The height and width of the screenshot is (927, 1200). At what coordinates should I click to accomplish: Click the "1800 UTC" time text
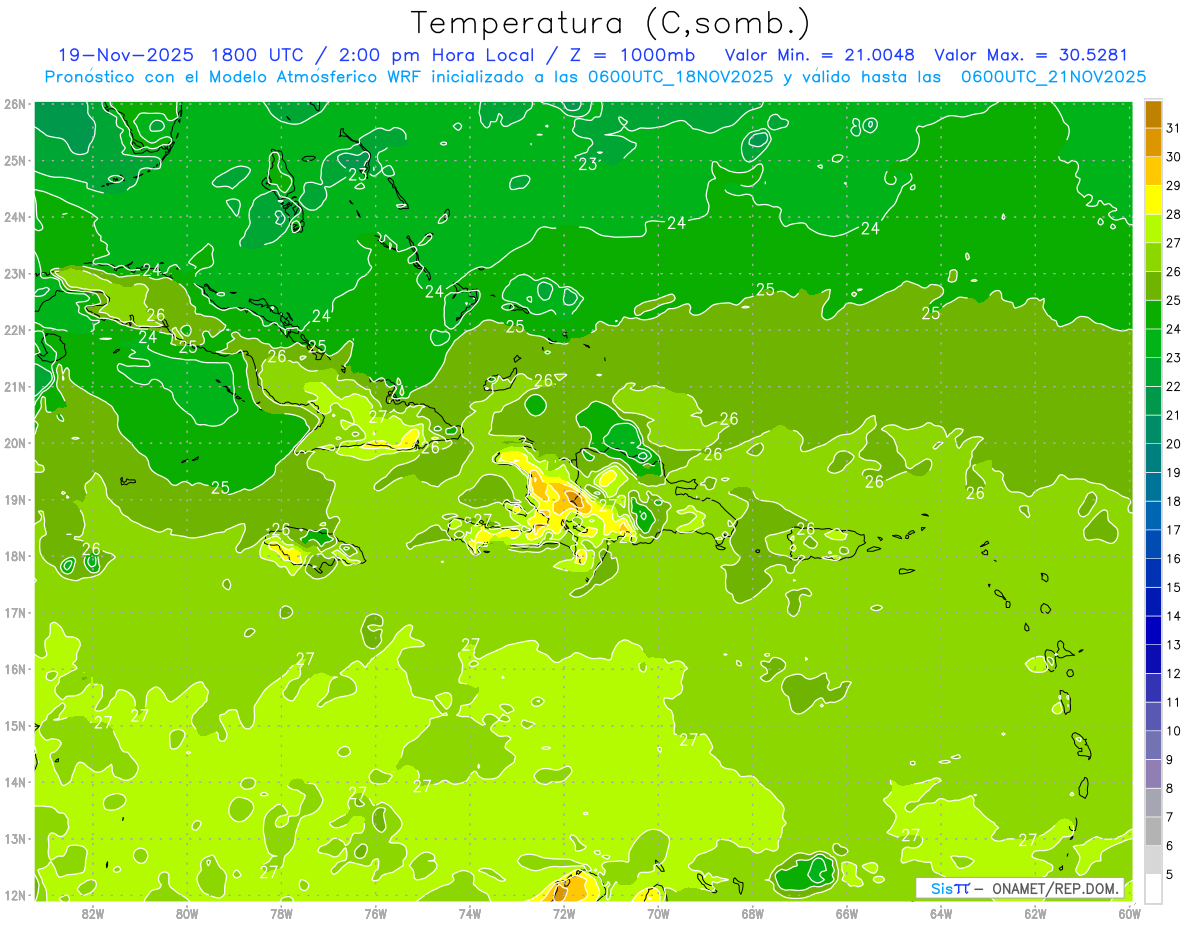pyautogui.click(x=259, y=55)
